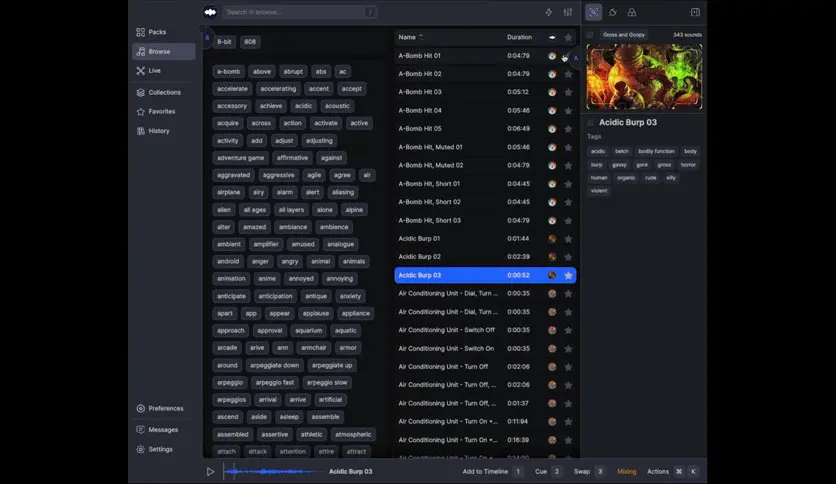Click the pack icon column header

(x=552, y=37)
